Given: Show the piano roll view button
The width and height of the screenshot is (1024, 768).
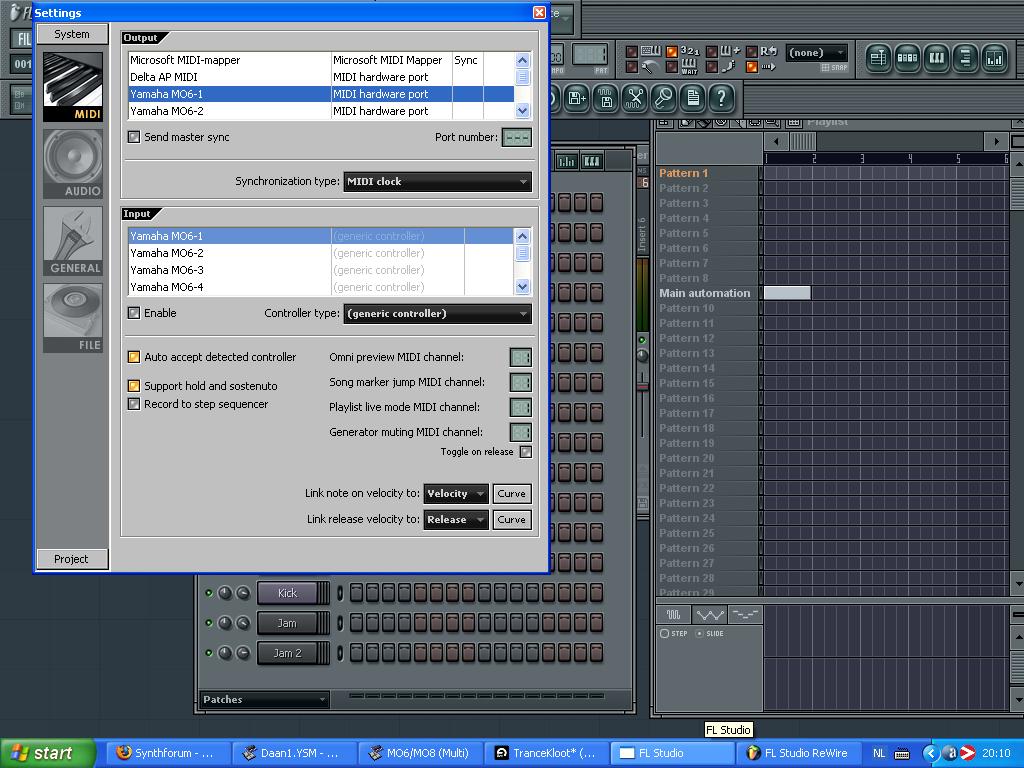Looking at the screenshot, I should point(936,59).
